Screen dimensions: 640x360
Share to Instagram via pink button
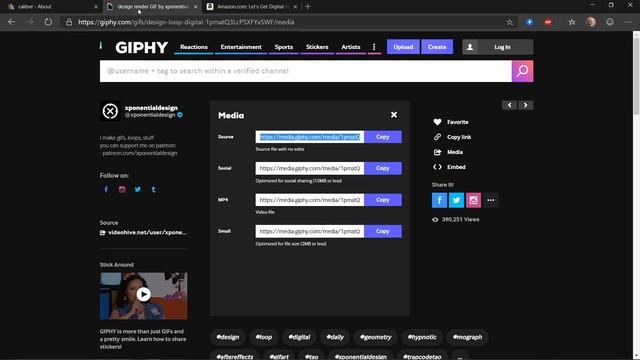click(473, 200)
